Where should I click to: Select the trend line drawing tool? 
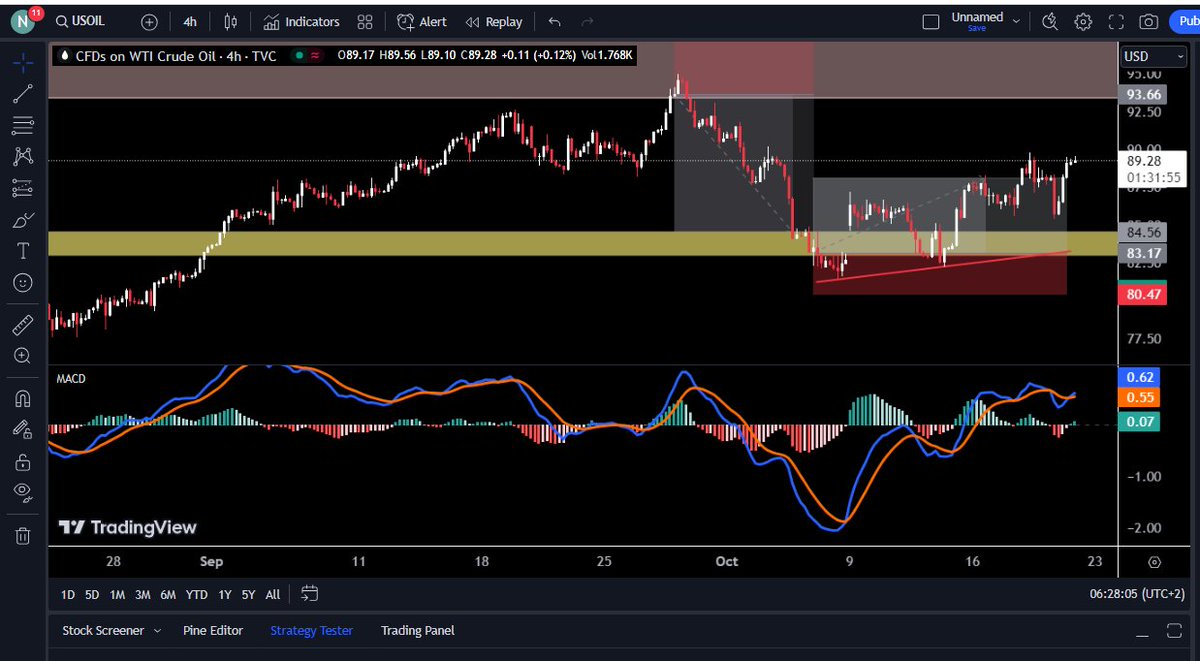tap(22, 94)
